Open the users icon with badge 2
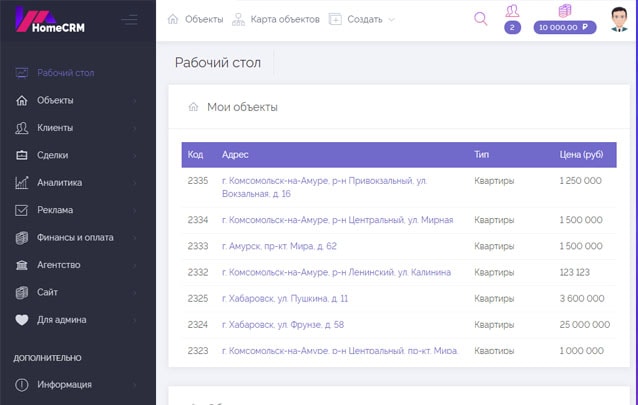 point(512,11)
